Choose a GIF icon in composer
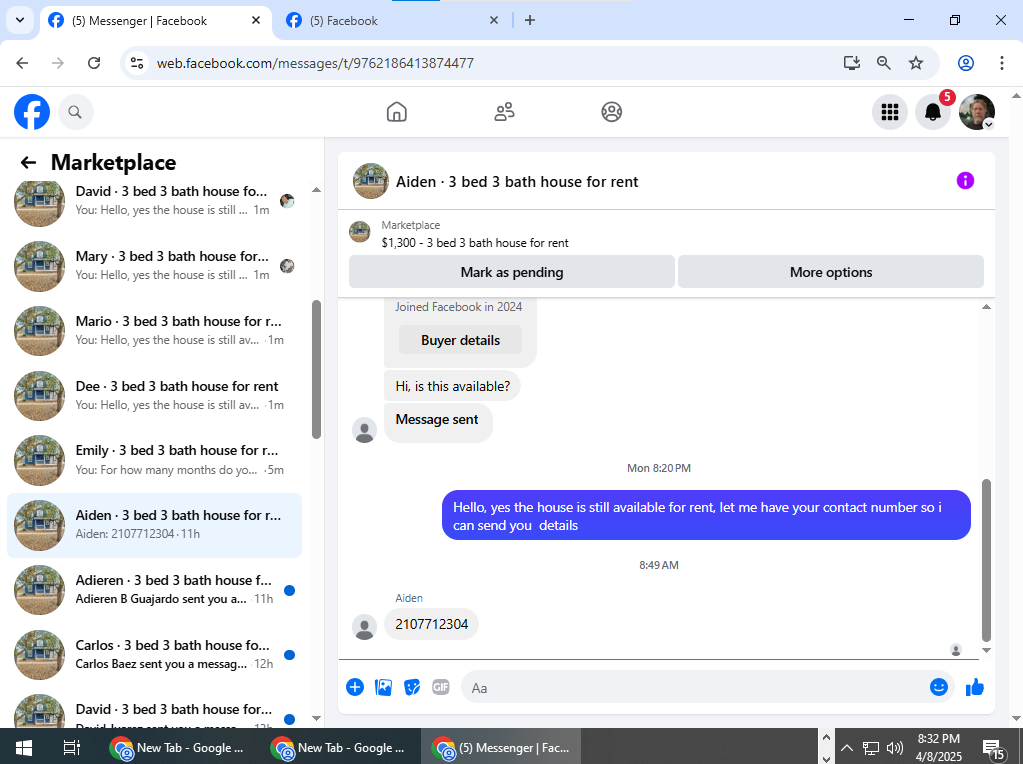Image resolution: width=1023 pixels, height=764 pixels. [441, 687]
